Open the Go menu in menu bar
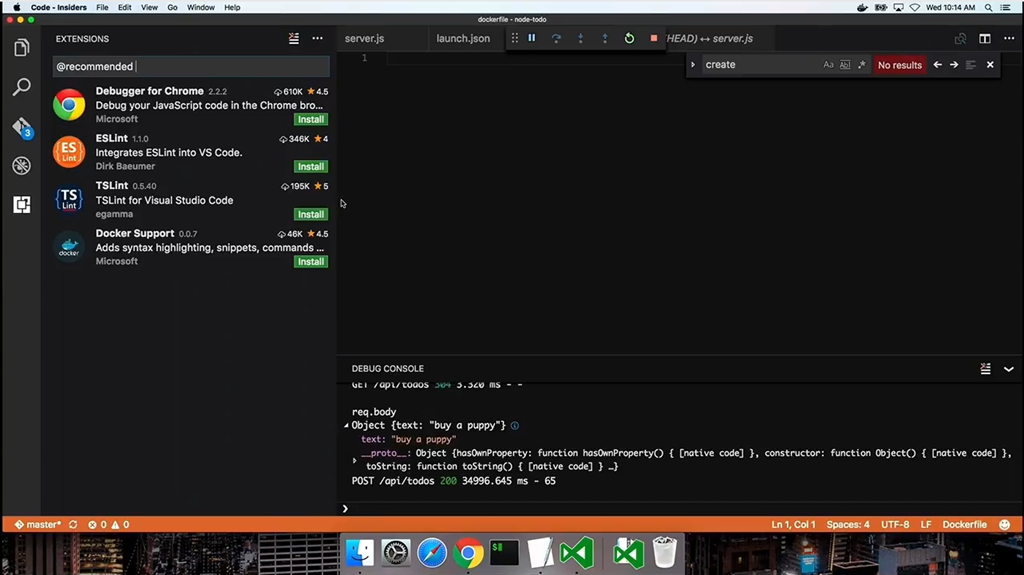1024x575 pixels. click(x=173, y=7)
